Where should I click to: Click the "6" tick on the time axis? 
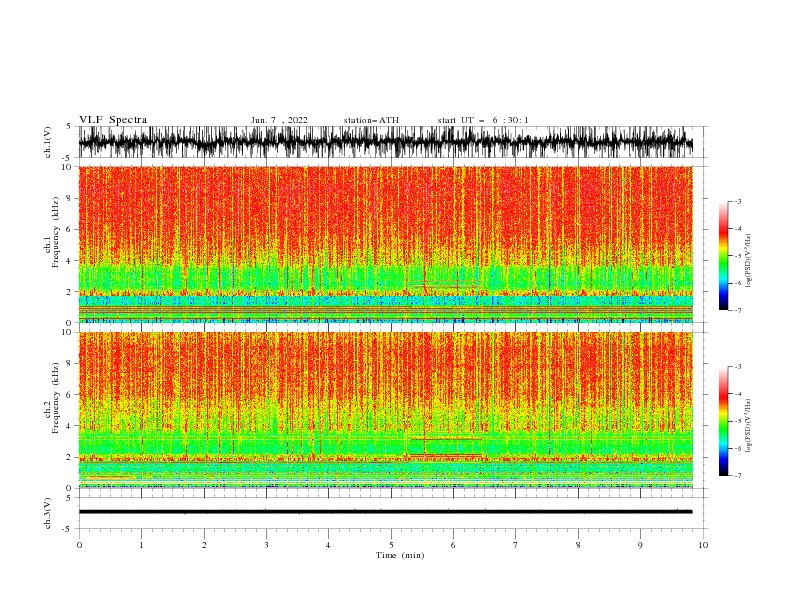453,545
